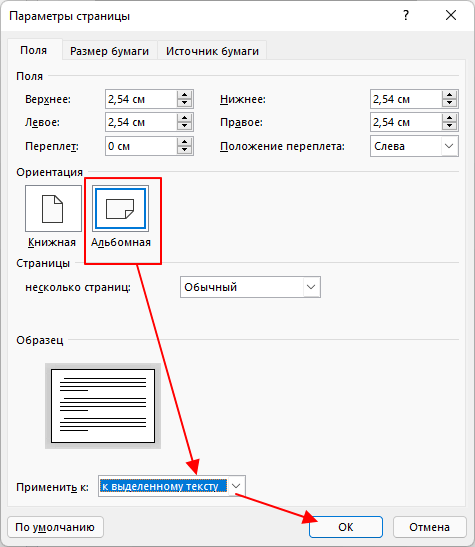The height and width of the screenshot is (547, 475).
Task: Open the Размер бумаги tab
Action: click(110, 51)
